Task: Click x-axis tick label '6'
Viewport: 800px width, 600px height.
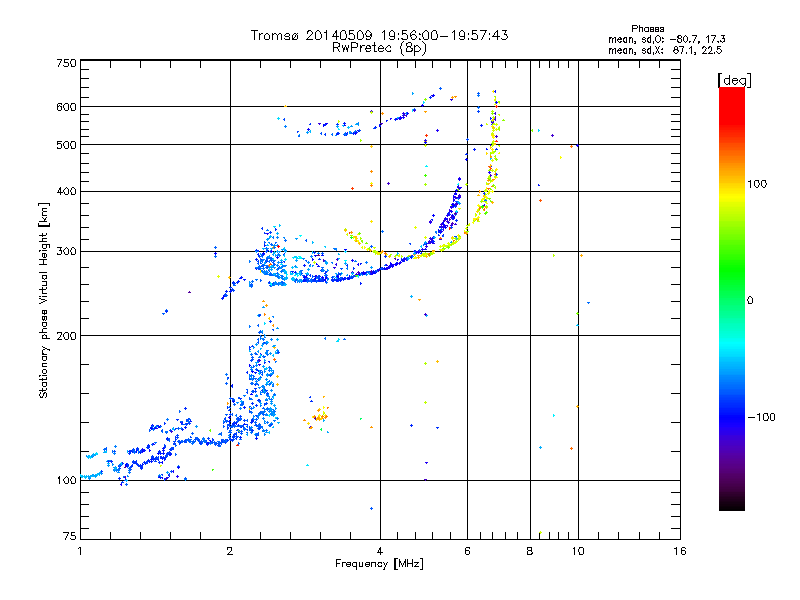Action: 467,551
